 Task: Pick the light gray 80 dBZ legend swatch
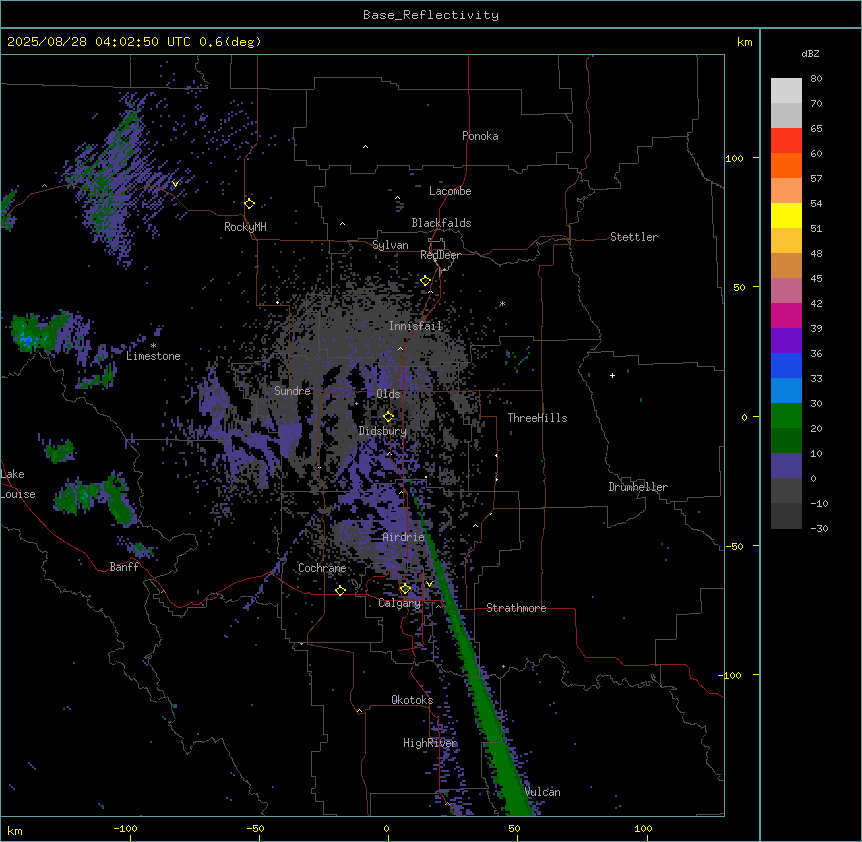click(786, 90)
